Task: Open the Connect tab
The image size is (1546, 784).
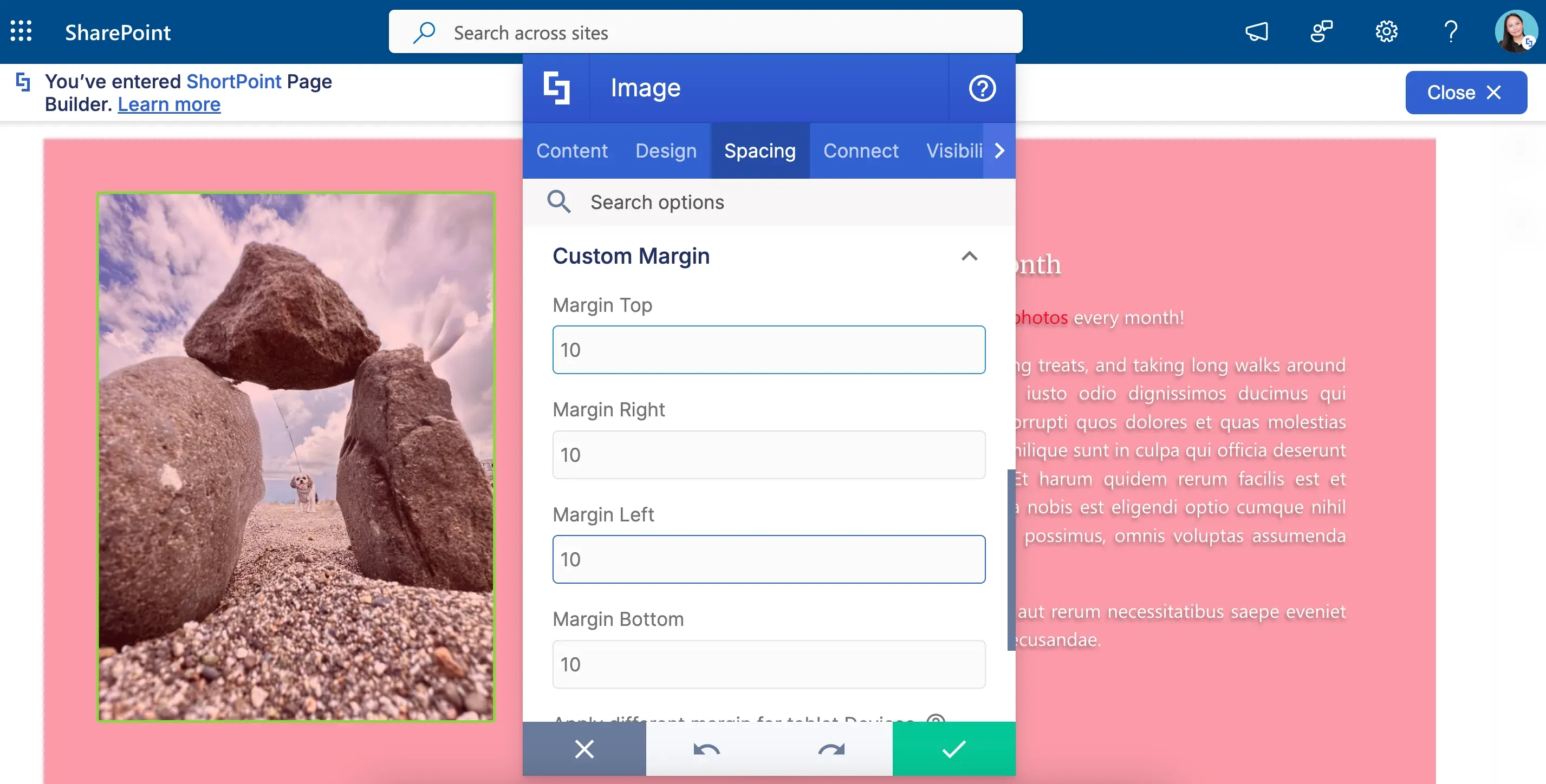Action: pos(861,151)
